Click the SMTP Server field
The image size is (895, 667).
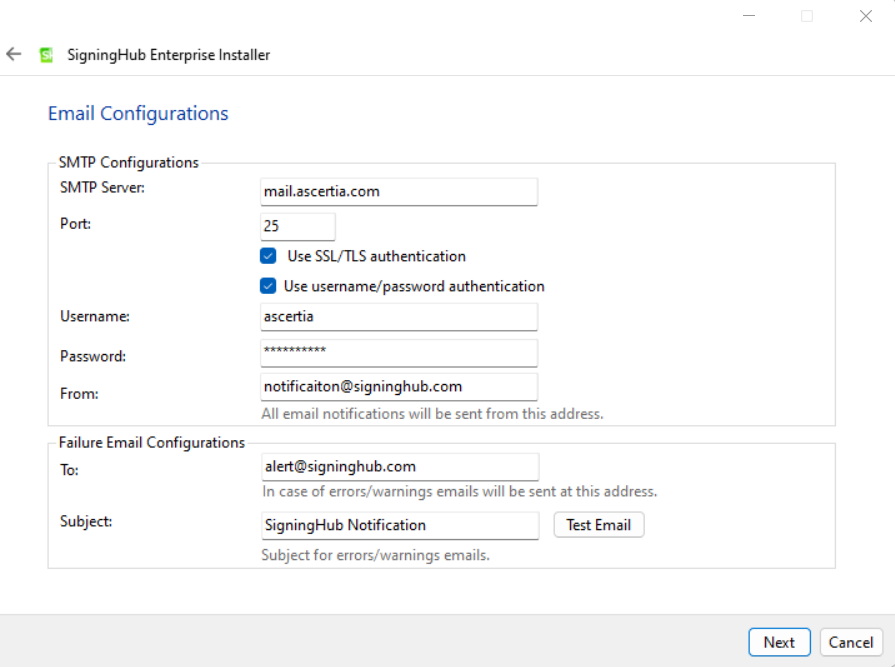(x=399, y=192)
